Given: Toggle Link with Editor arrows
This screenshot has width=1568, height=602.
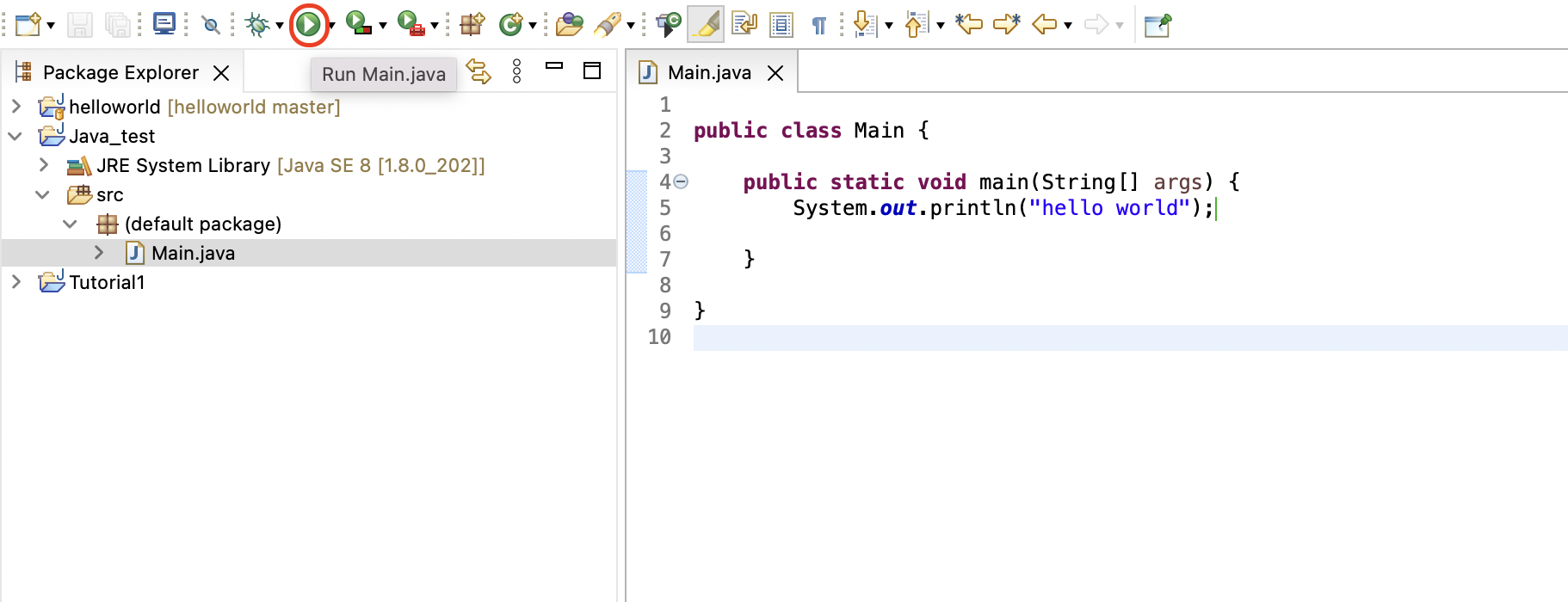Looking at the screenshot, I should pyautogui.click(x=478, y=71).
